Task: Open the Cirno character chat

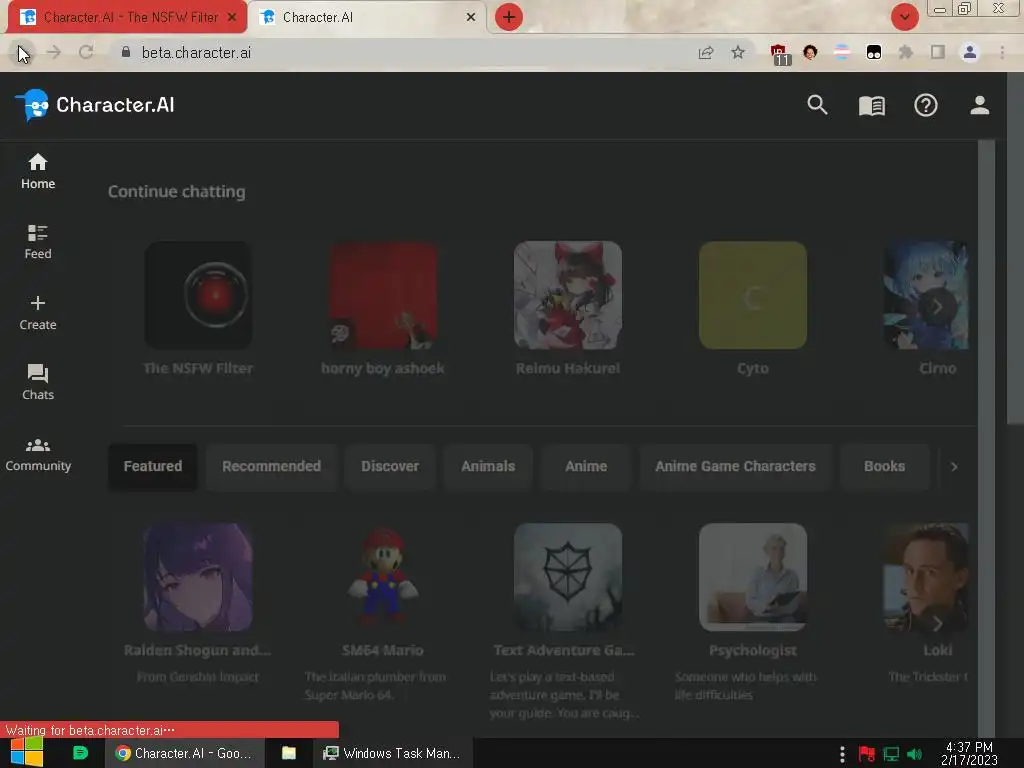Action: click(926, 308)
